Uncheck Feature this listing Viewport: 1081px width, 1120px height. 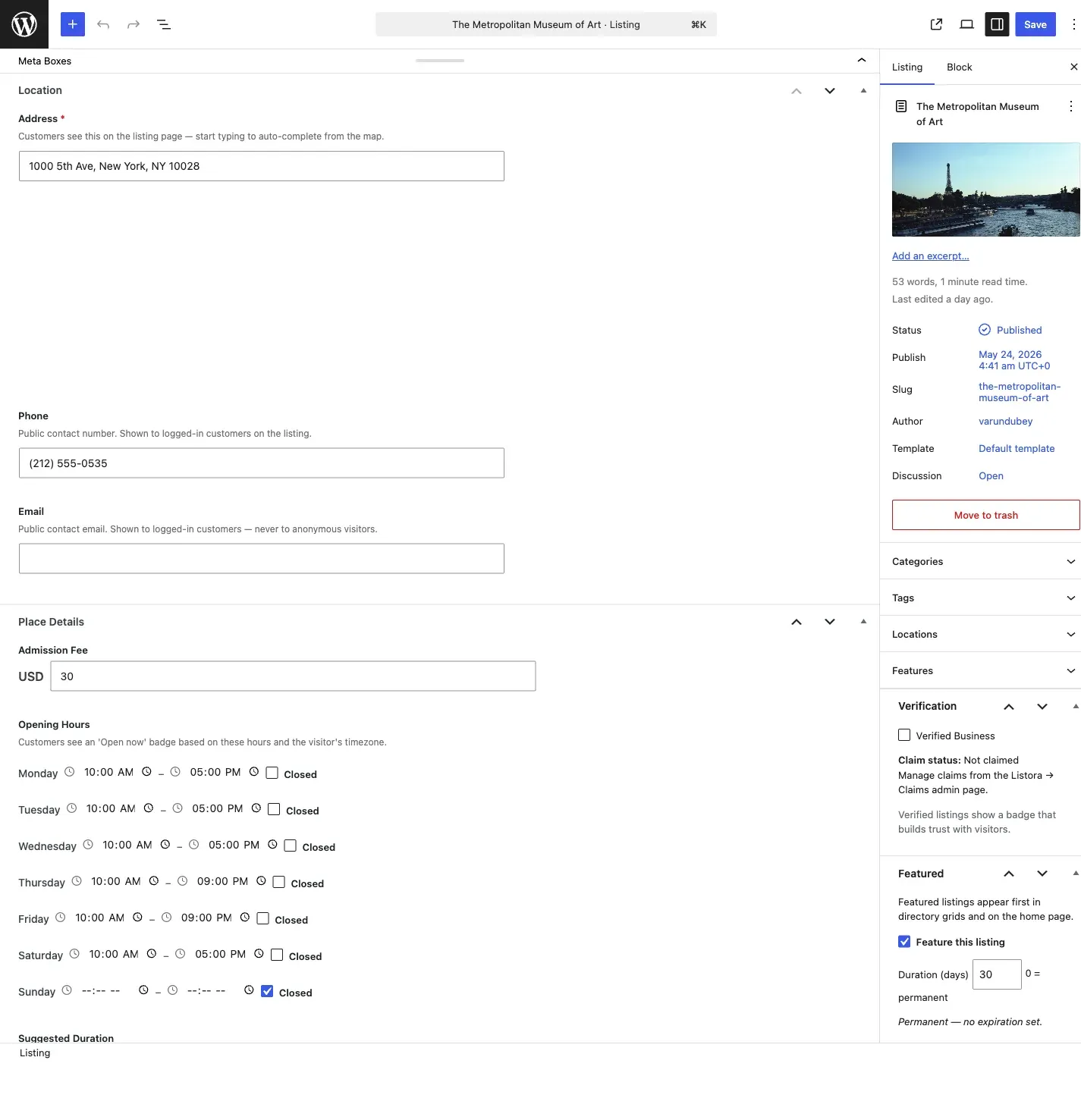point(904,942)
